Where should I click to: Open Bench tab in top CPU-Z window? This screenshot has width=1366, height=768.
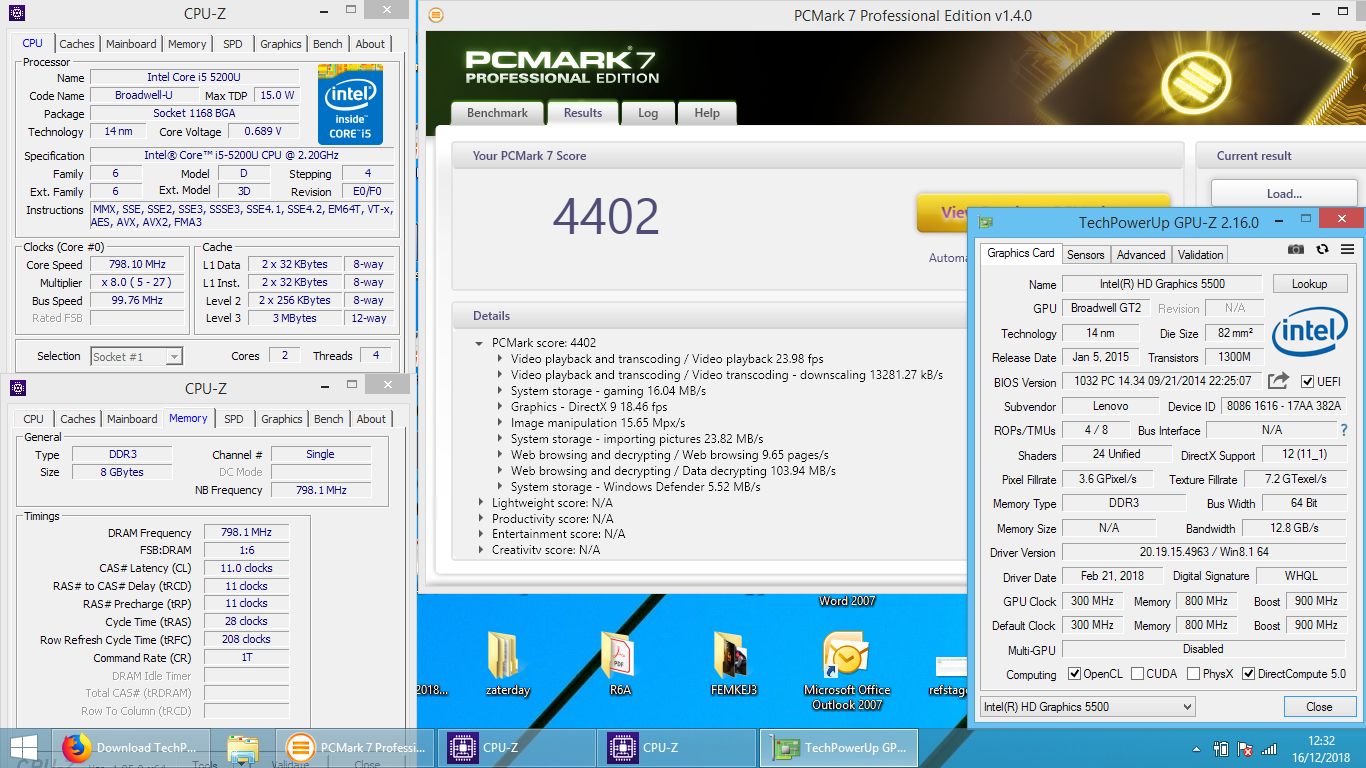click(327, 44)
